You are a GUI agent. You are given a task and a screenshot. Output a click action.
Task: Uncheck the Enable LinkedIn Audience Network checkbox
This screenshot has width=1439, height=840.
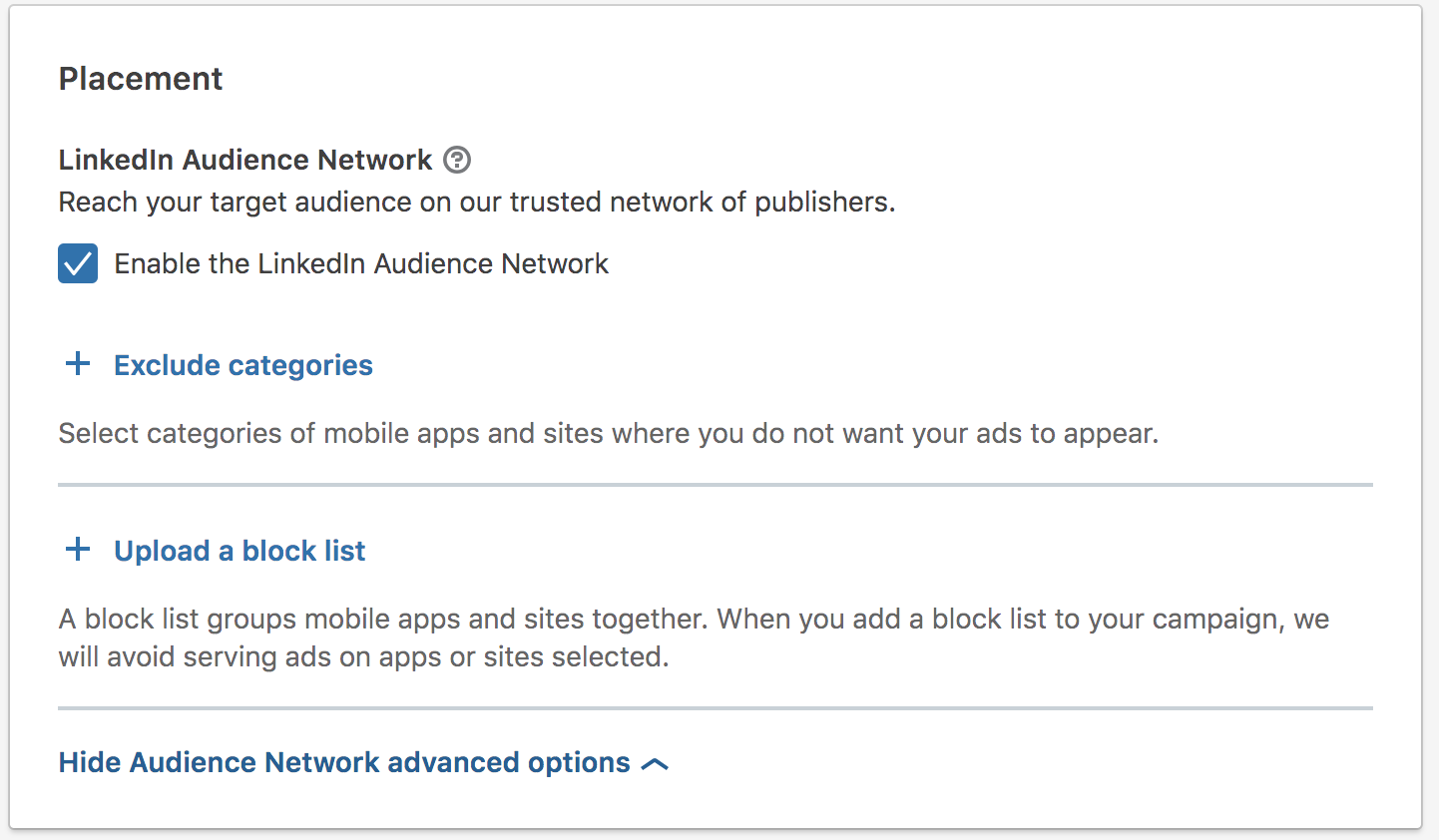click(78, 263)
